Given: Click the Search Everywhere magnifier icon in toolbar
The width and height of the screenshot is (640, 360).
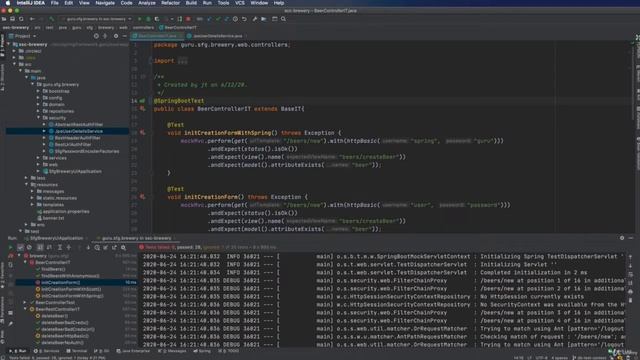Looking at the screenshot, I should (x=283, y=19).
